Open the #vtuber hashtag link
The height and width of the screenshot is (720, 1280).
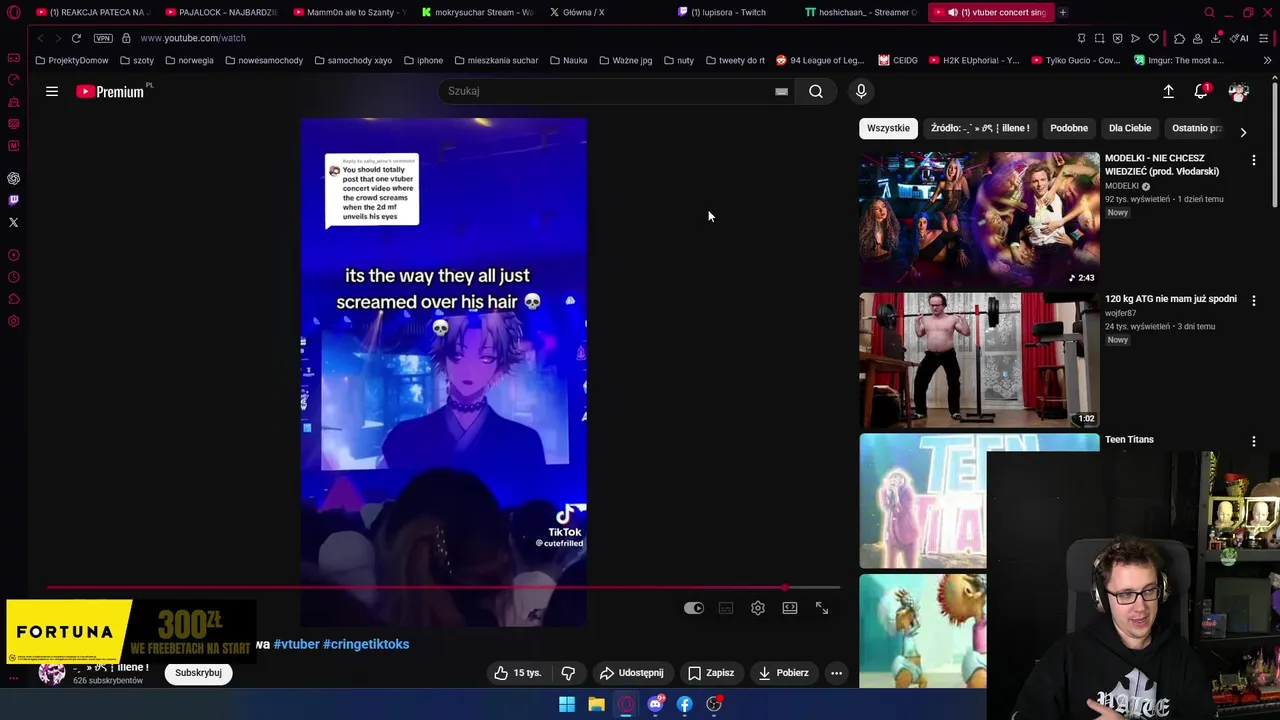(x=296, y=644)
